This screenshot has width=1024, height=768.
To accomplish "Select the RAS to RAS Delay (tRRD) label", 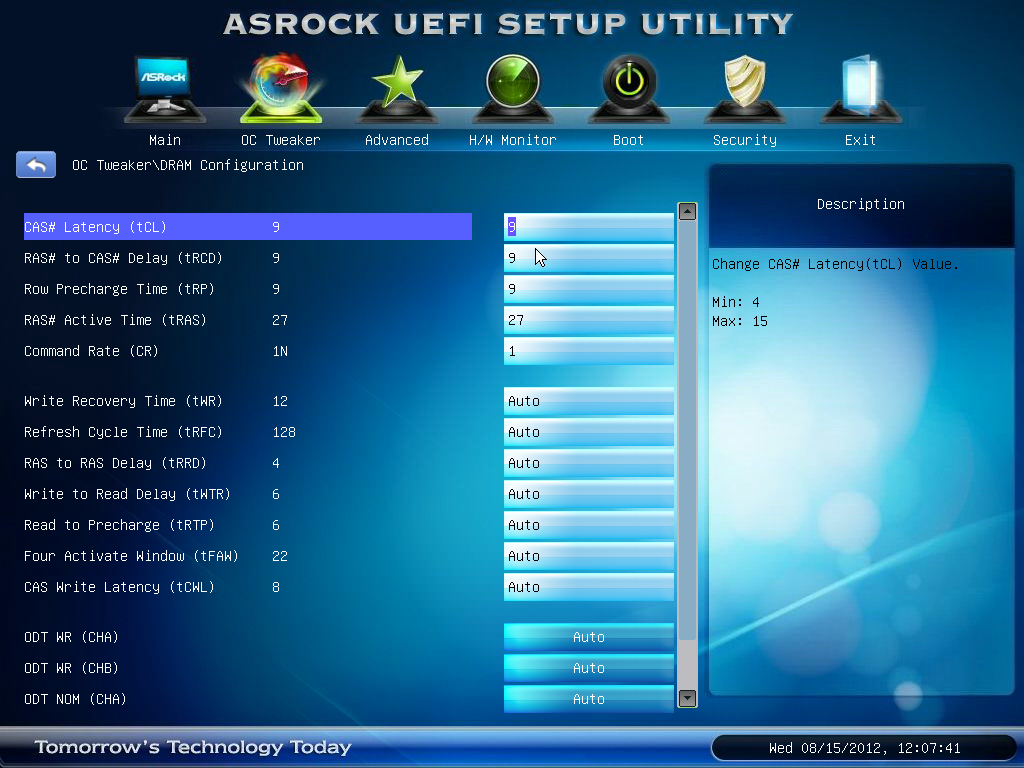I will 116,463.
